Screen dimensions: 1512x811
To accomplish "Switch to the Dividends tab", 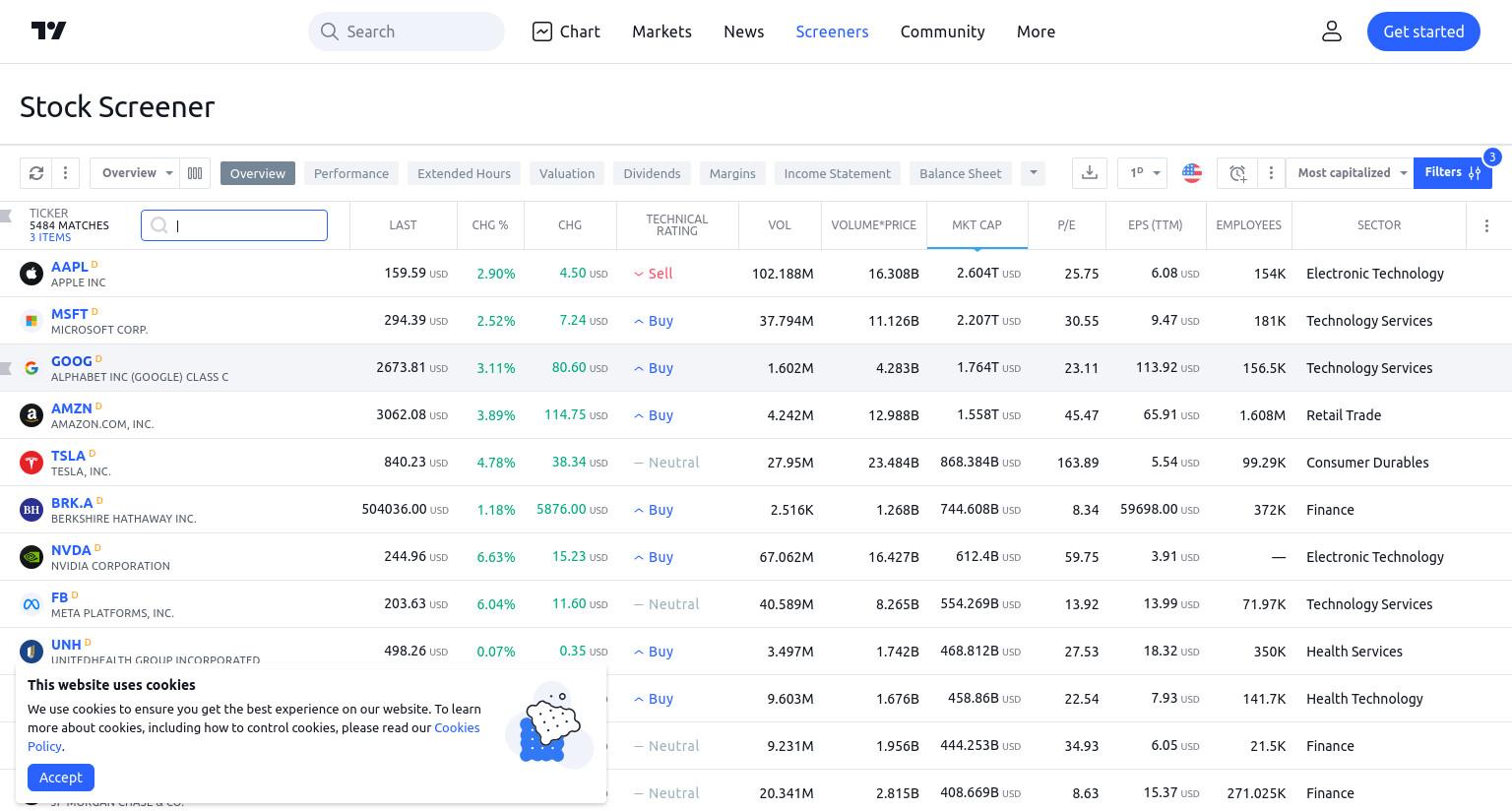I will (652, 173).
